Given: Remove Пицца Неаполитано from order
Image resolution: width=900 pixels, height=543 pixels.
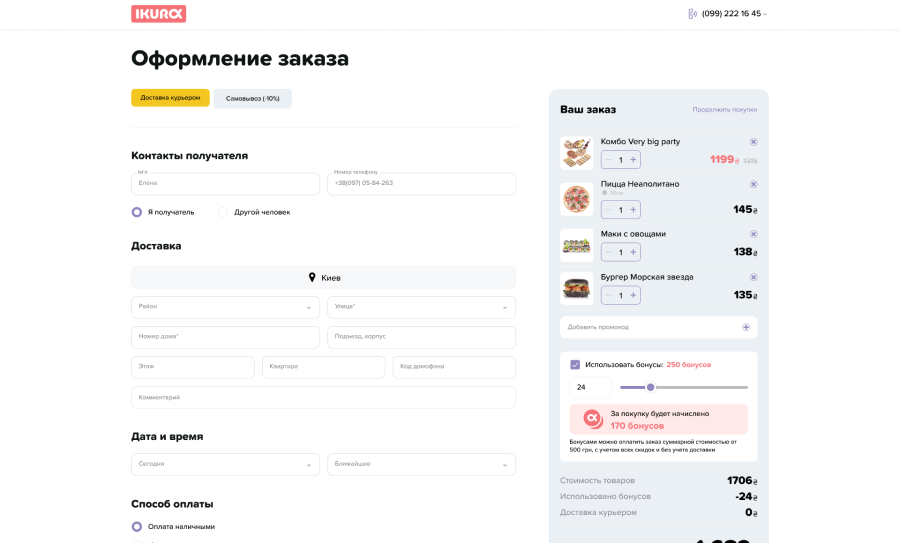Looking at the screenshot, I should pos(754,184).
